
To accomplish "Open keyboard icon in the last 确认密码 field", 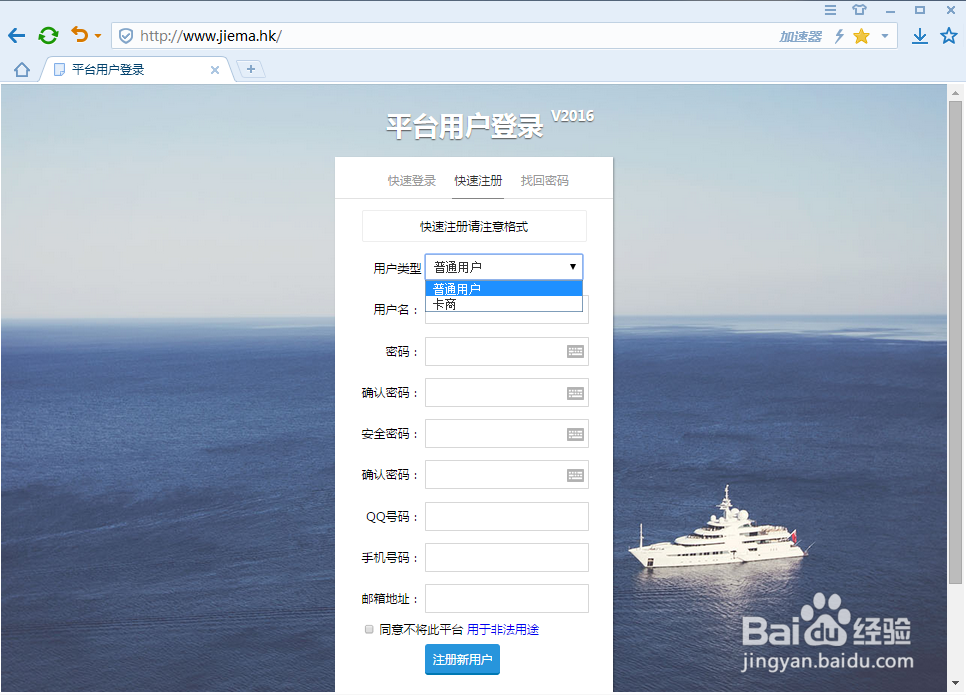I will (x=575, y=475).
